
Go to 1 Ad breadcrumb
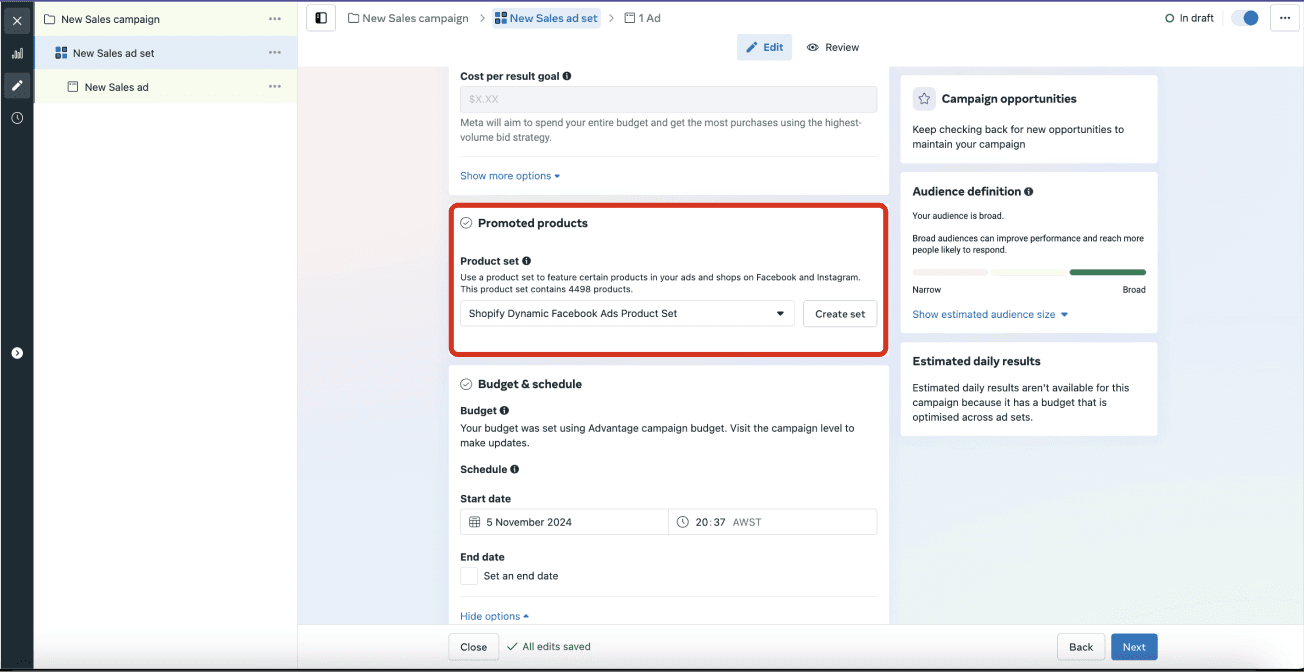(642, 18)
